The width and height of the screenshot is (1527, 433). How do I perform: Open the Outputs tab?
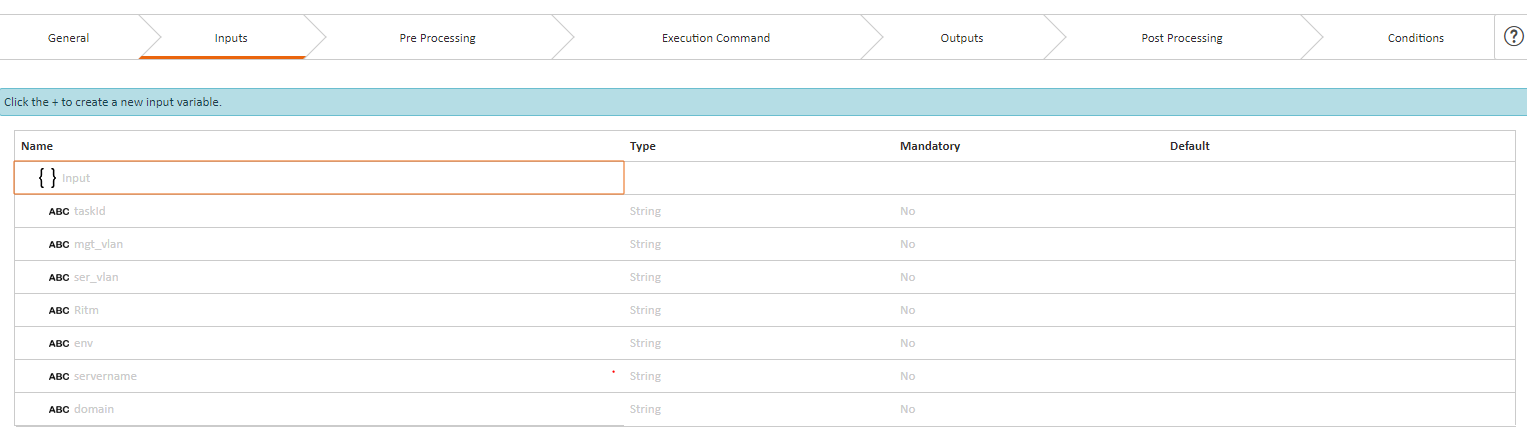point(962,38)
